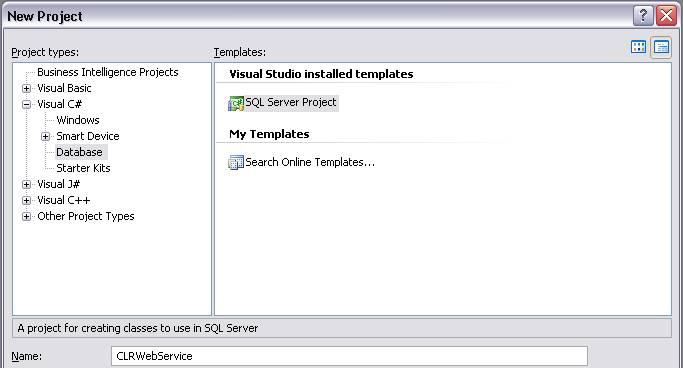Switch templates to large icons view
This screenshot has height=368, width=683.
pyautogui.click(x=639, y=47)
